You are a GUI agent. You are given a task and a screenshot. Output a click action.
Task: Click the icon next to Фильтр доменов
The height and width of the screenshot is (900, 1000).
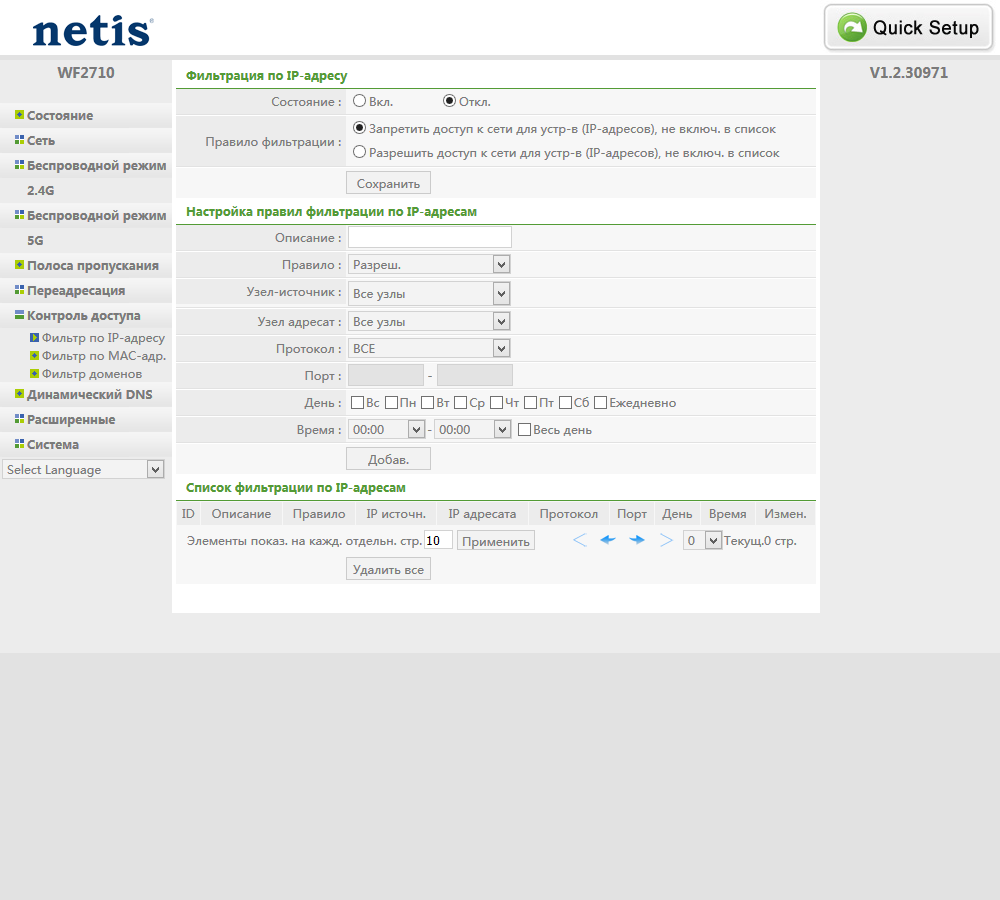pos(34,373)
